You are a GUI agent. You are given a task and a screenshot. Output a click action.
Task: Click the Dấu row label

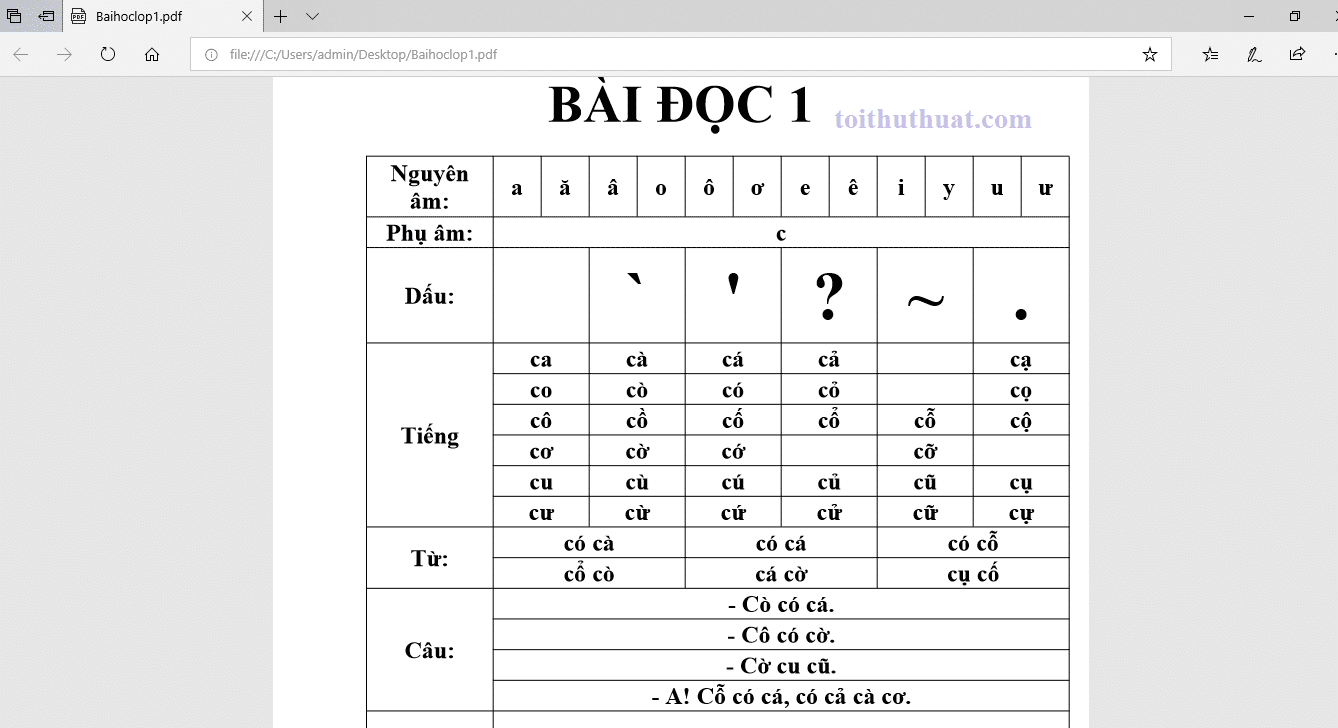click(430, 296)
